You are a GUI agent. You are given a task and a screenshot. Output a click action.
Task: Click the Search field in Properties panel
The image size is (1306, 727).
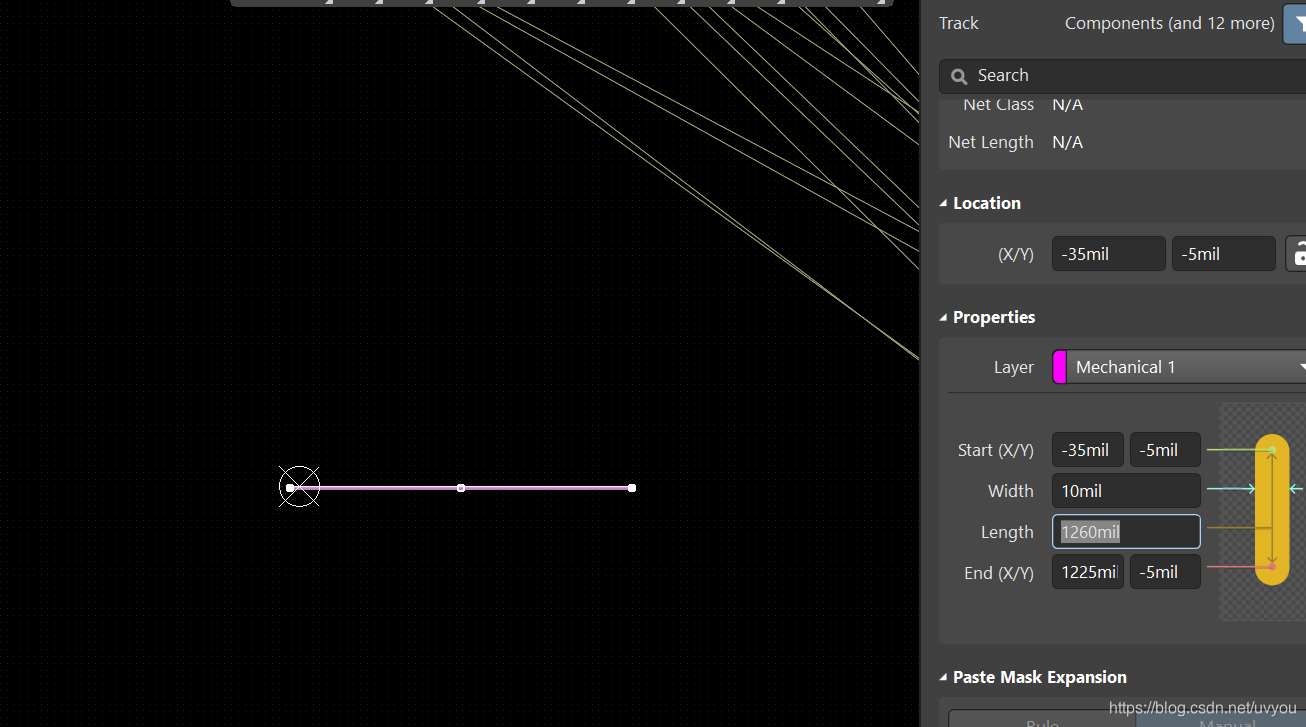pos(1122,76)
